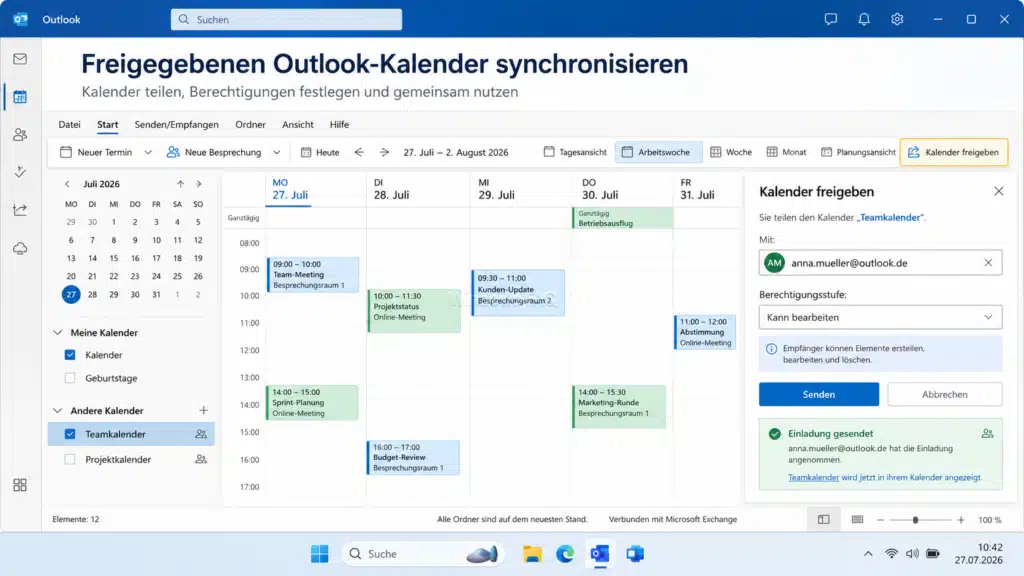The image size is (1024, 576).
Task: Zoom in with plus icon in status bar
Action: tap(961, 520)
